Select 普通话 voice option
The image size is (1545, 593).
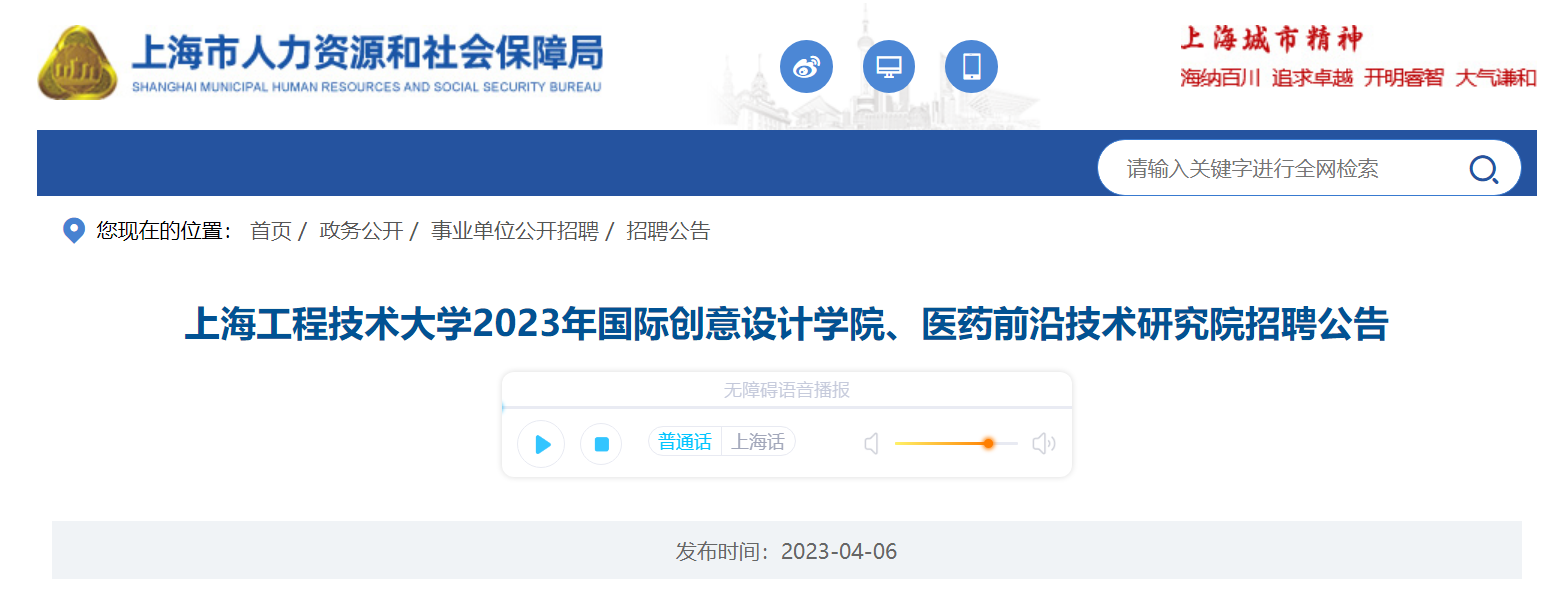[x=685, y=442]
